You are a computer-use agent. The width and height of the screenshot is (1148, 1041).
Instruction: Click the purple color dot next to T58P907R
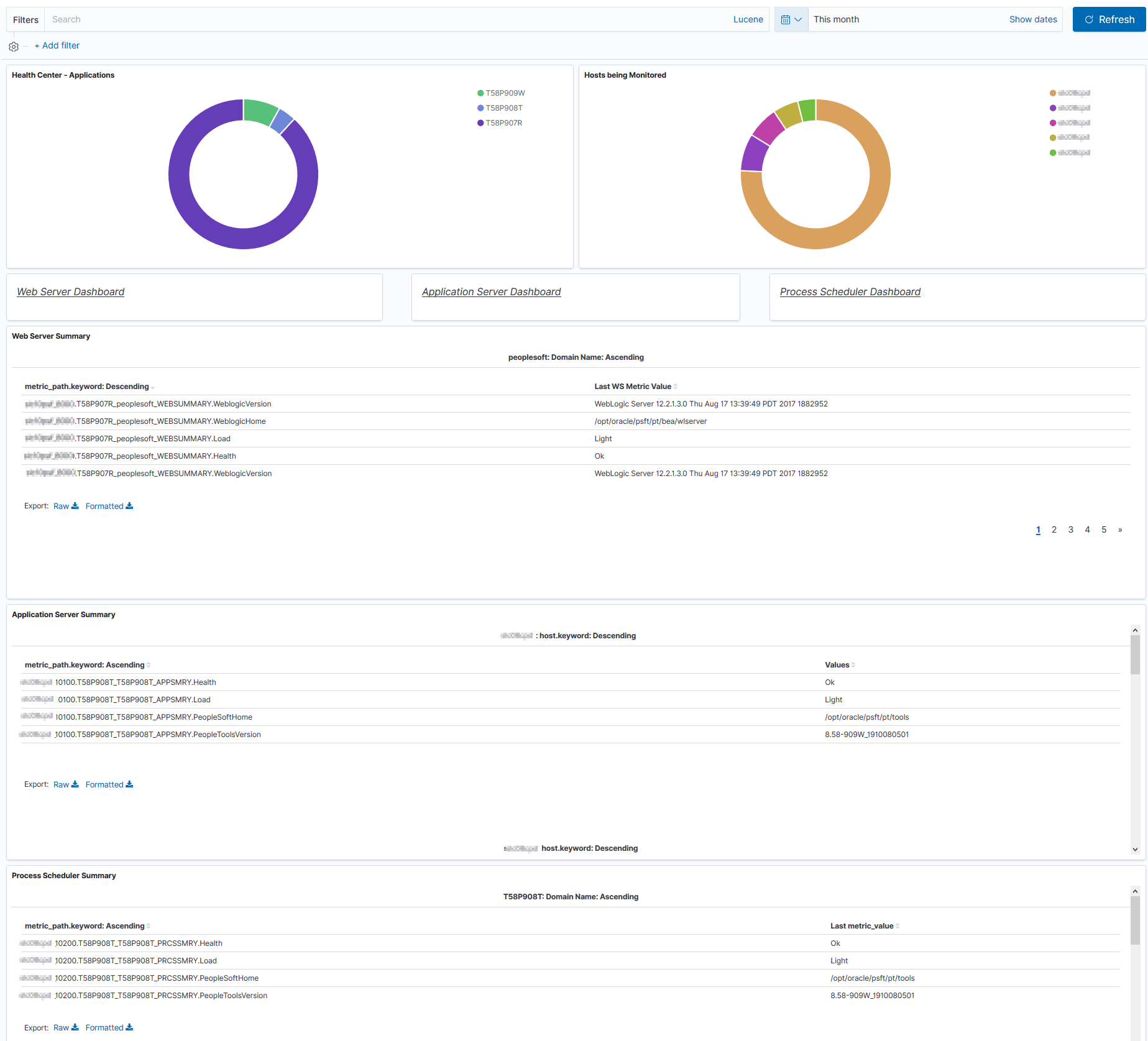click(x=479, y=122)
